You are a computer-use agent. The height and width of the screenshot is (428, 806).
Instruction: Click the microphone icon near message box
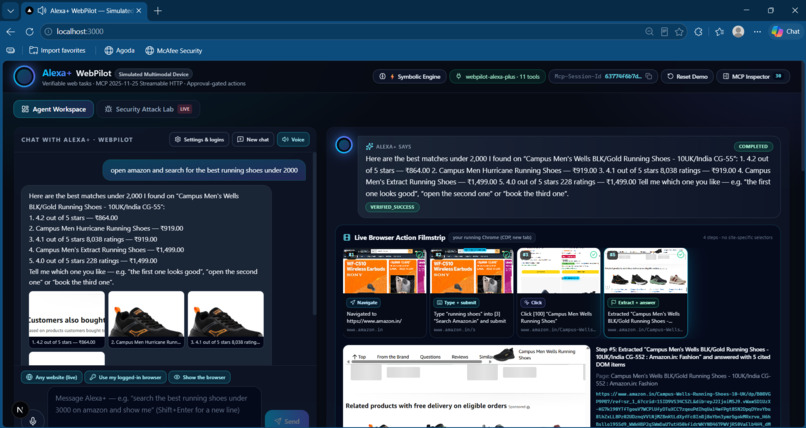(x=33, y=421)
